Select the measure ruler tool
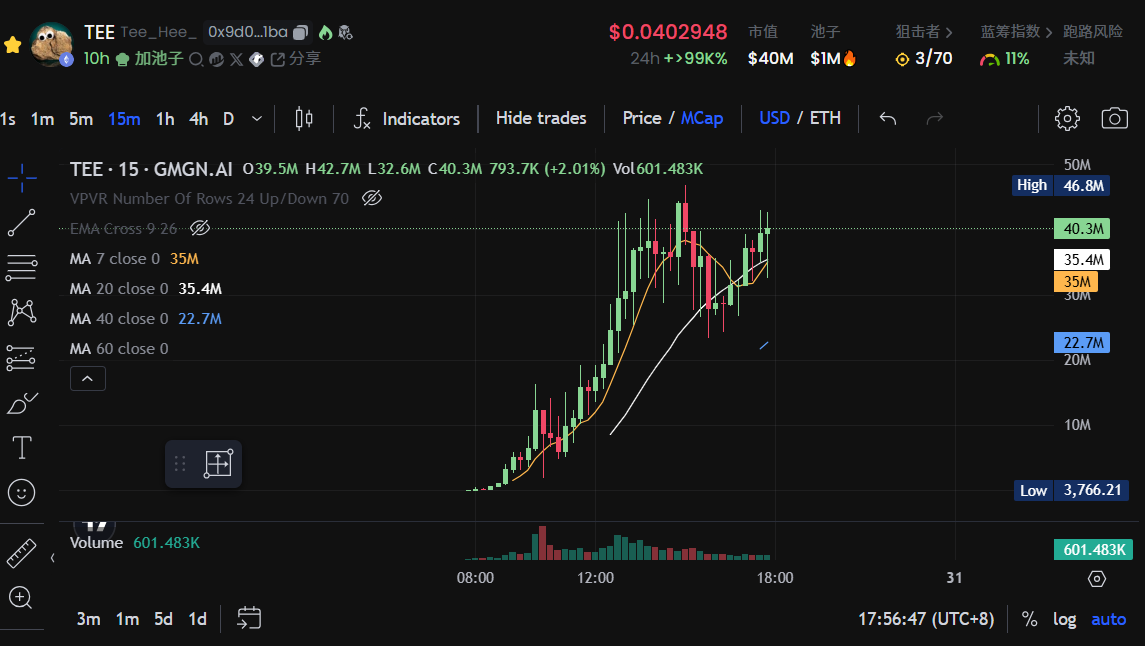The image size is (1145, 646). click(21, 550)
